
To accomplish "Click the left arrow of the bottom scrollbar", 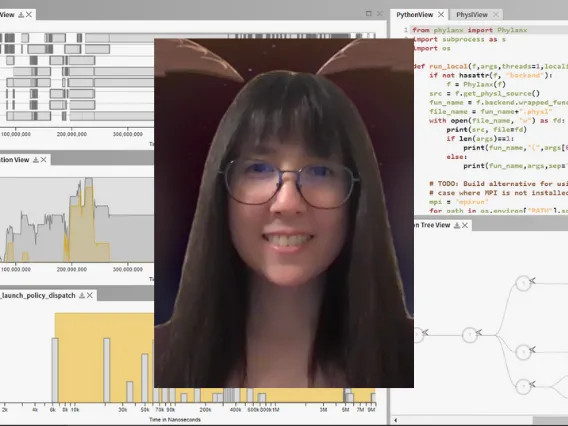I will pyautogui.click(x=396, y=420).
